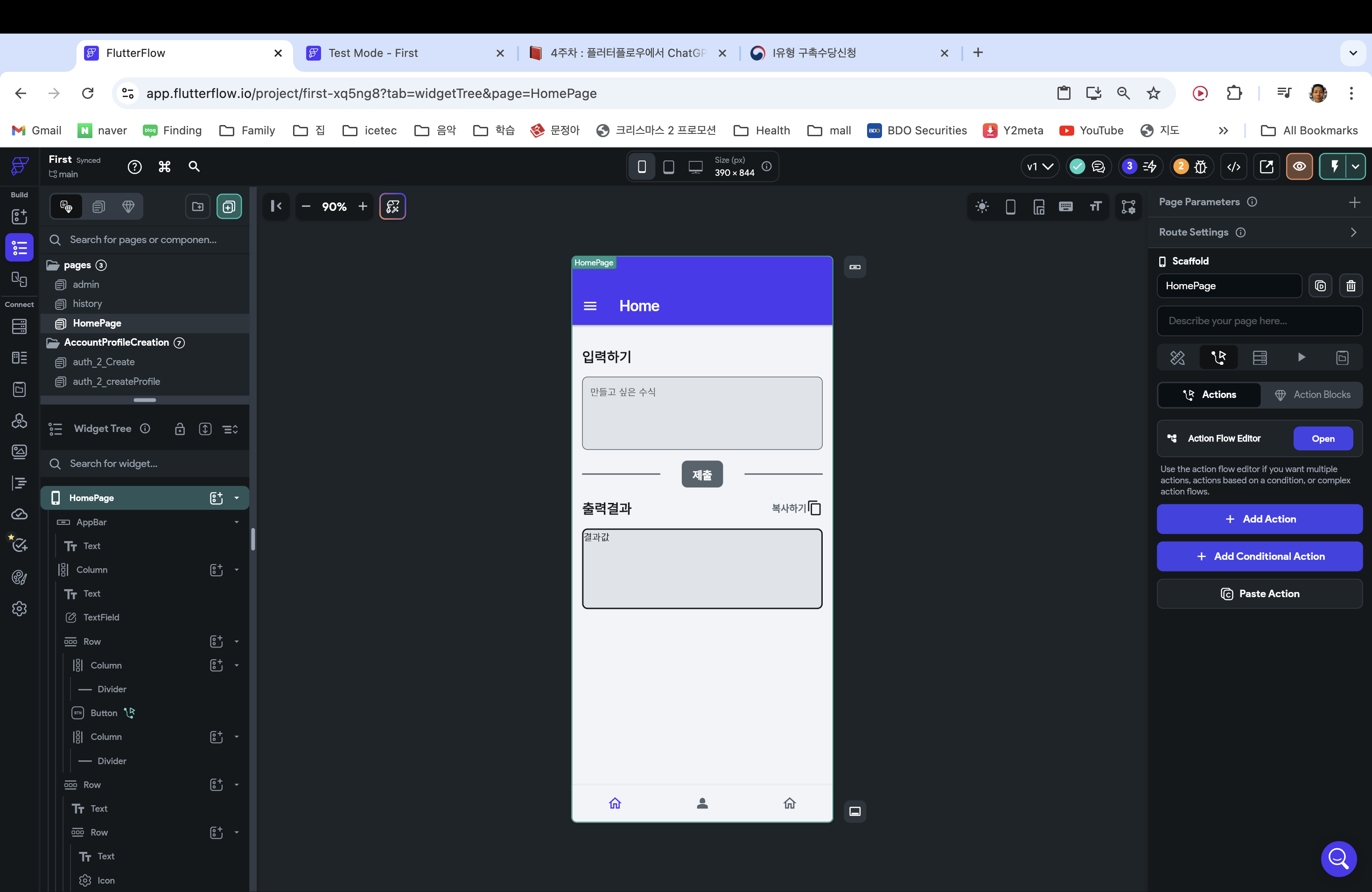
Task: Toggle the keyboard display canvas icon
Action: click(1066, 207)
